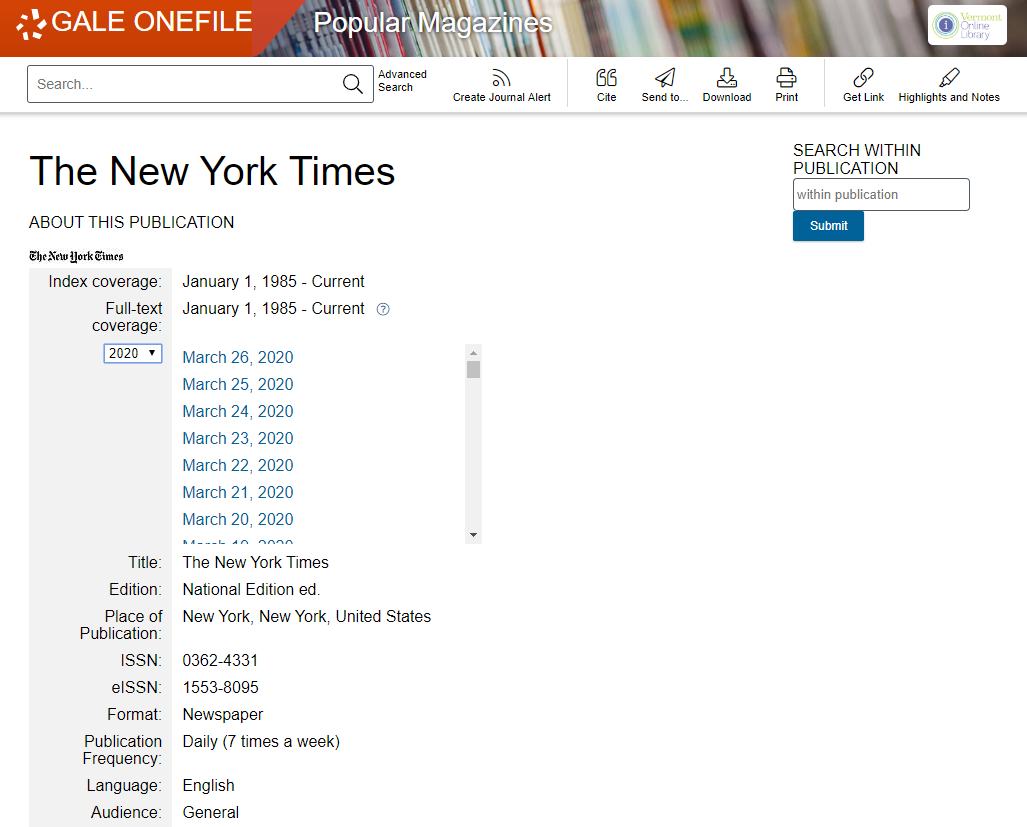The width and height of the screenshot is (1027, 827).
Task: Click the eISSN value 1553-8095
Action: 221,688
